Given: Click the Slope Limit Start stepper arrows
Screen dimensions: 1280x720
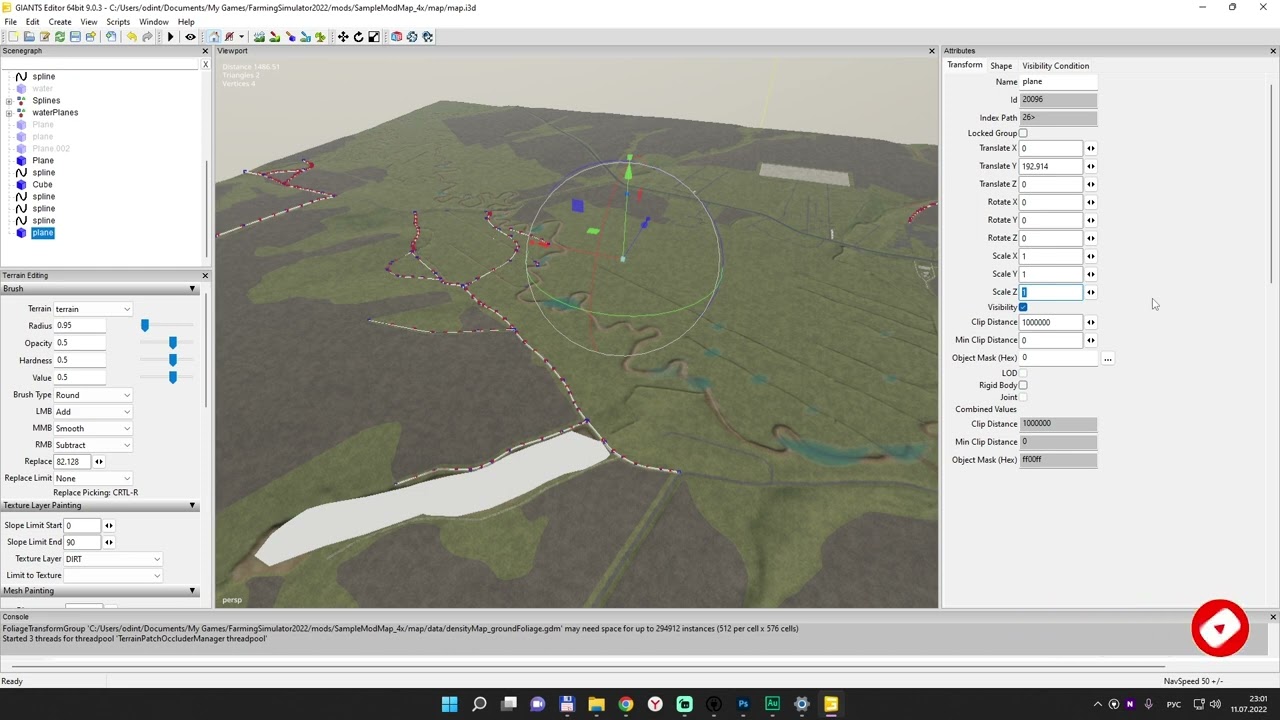Looking at the screenshot, I should pyautogui.click(x=109, y=525).
